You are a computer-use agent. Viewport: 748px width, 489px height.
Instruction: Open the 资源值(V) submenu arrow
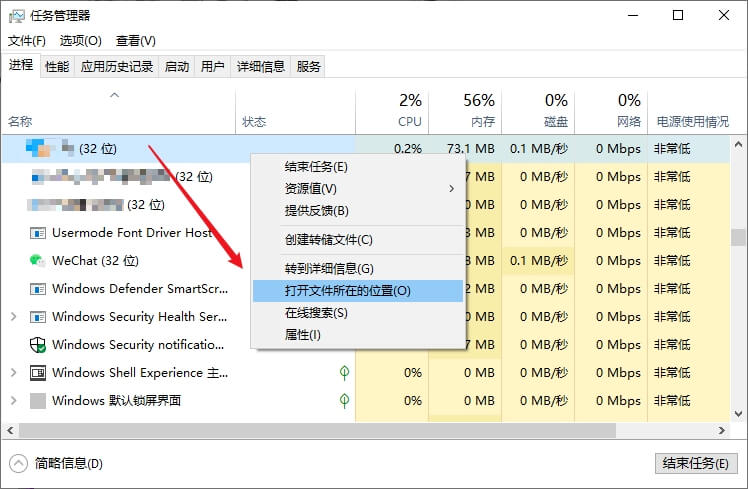click(x=451, y=189)
